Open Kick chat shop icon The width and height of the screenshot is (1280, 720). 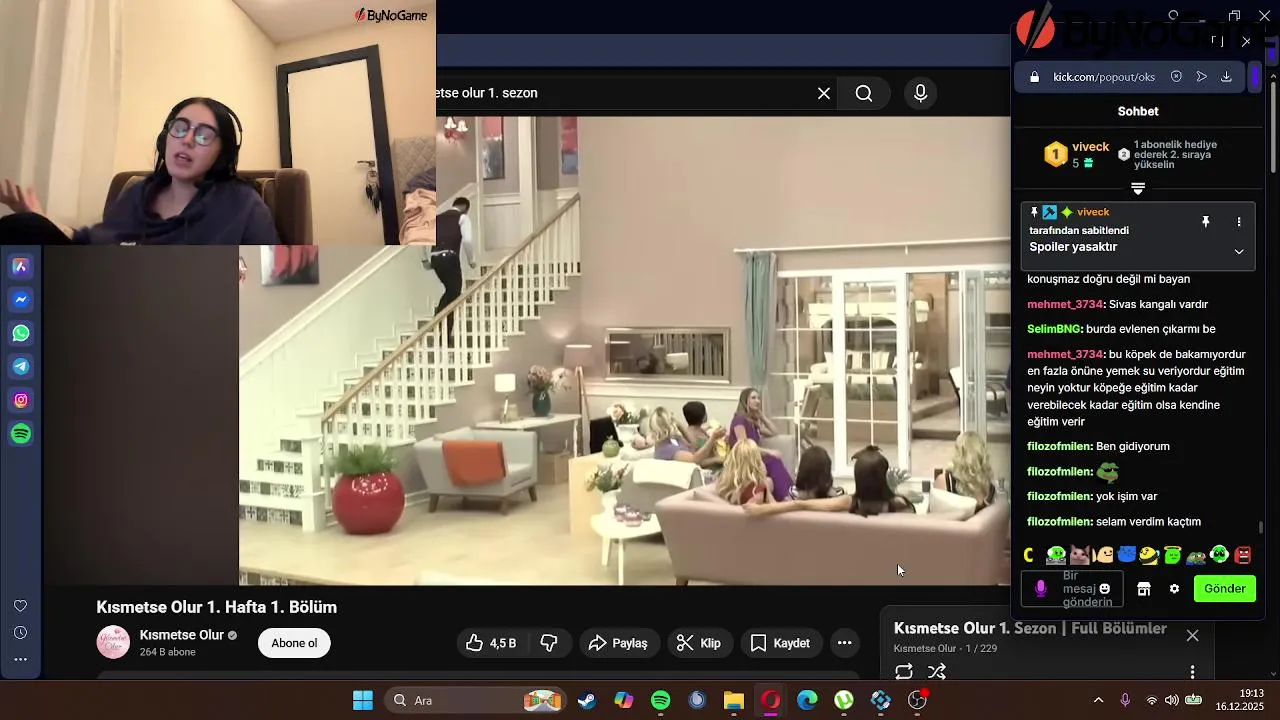coord(1144,589)
